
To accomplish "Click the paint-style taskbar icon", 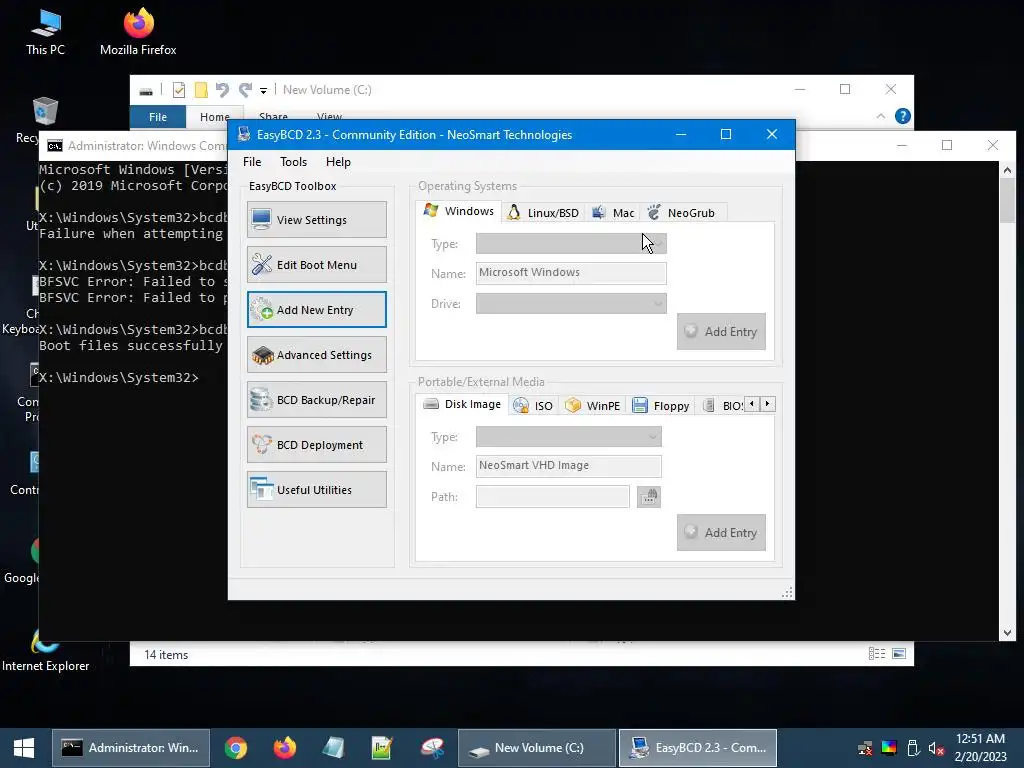I will click(432, 748).
